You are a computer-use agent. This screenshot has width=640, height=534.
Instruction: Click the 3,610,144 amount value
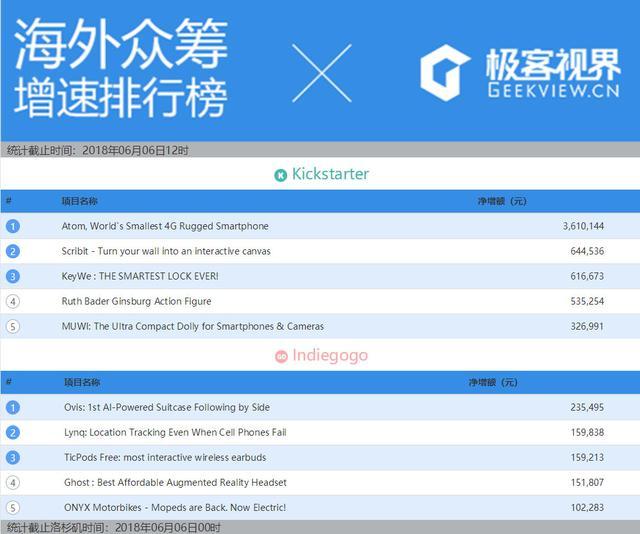point(583,226)
